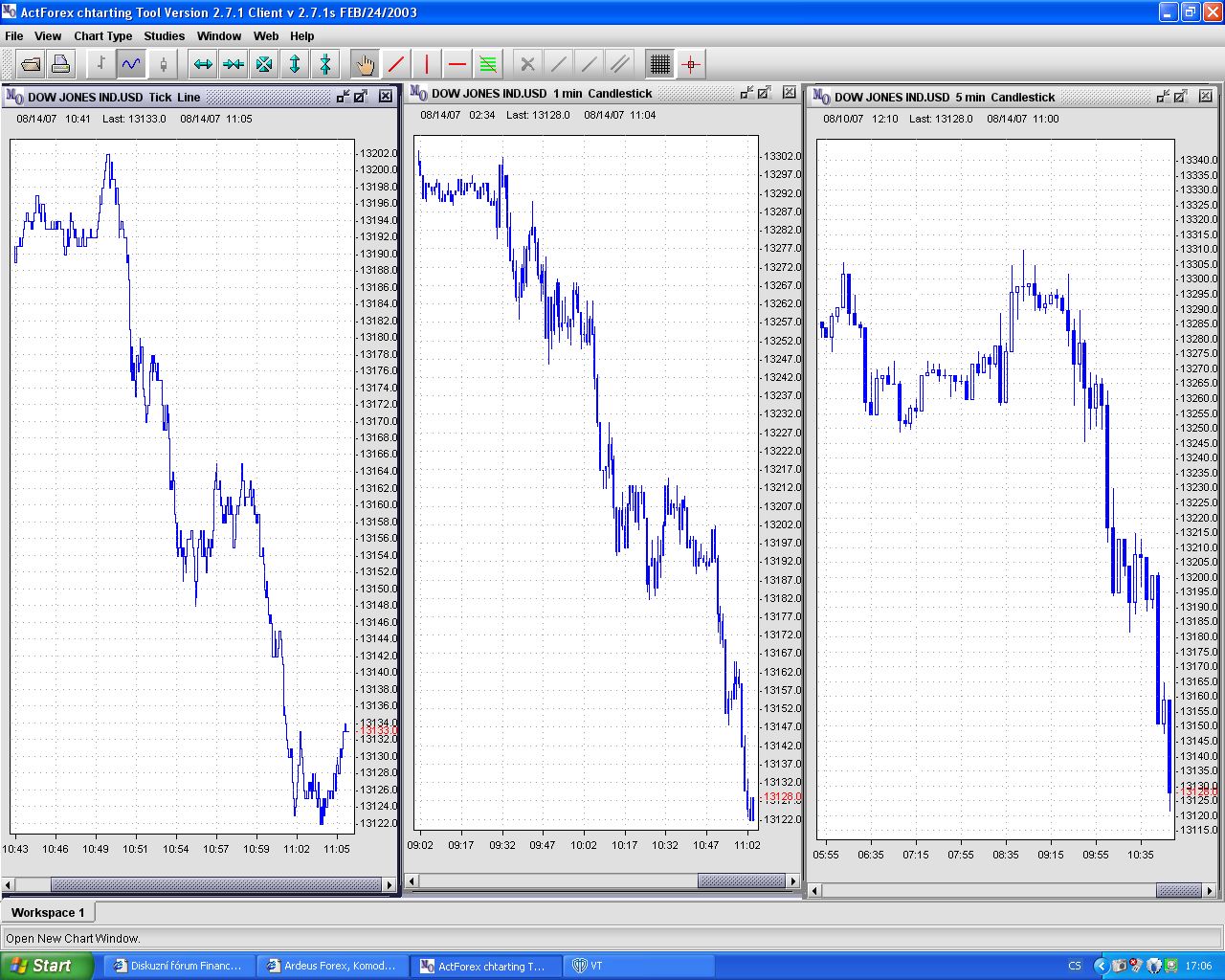
Task: Open the Help menu
Action: pos(302,36)
